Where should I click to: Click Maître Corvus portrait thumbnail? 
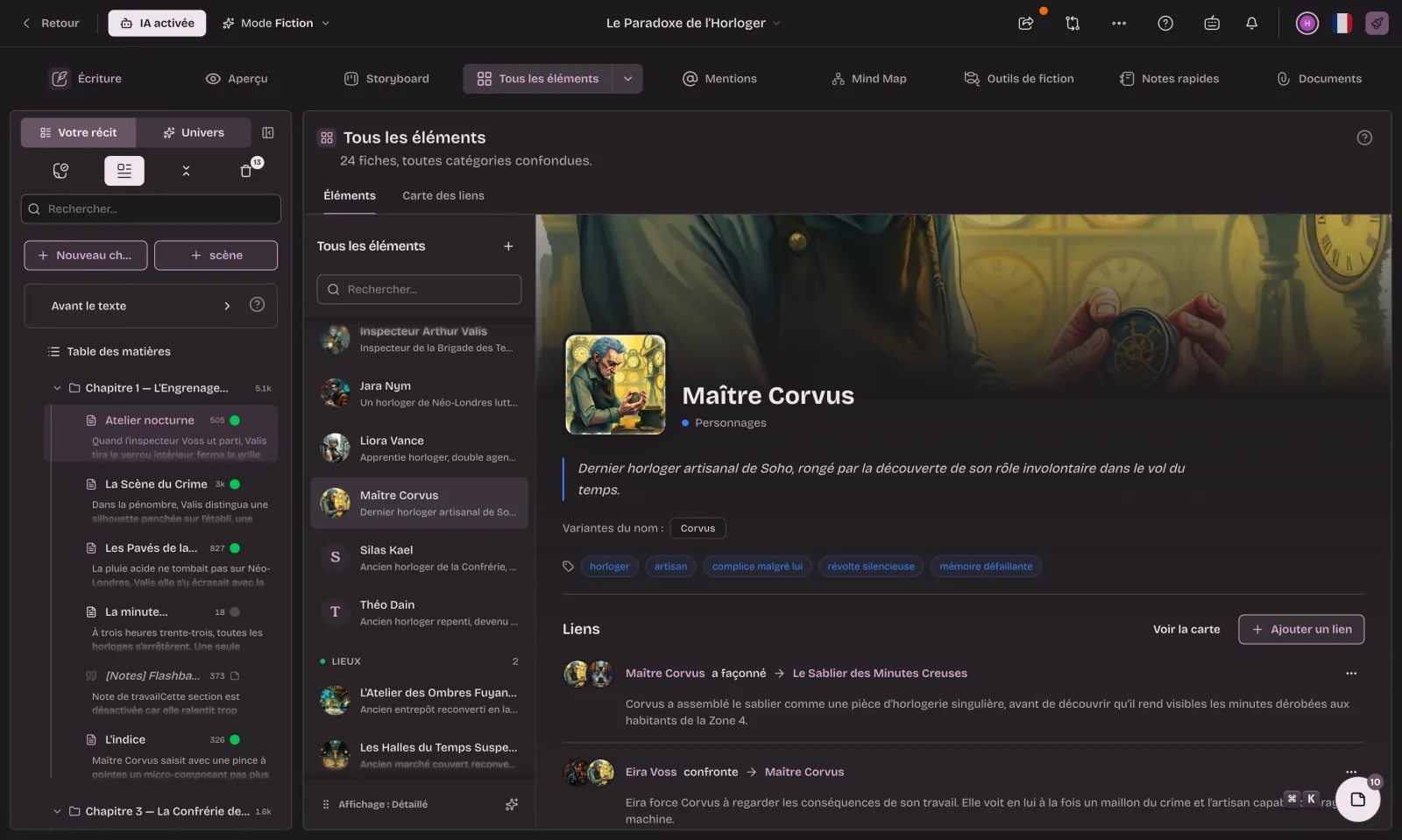coord(615,385)
